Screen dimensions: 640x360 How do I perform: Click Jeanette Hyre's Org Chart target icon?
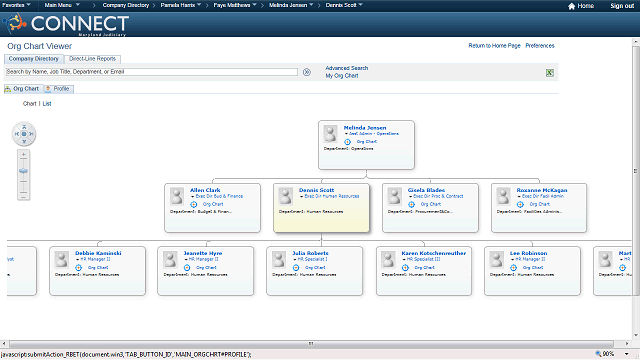pos(187,268)
